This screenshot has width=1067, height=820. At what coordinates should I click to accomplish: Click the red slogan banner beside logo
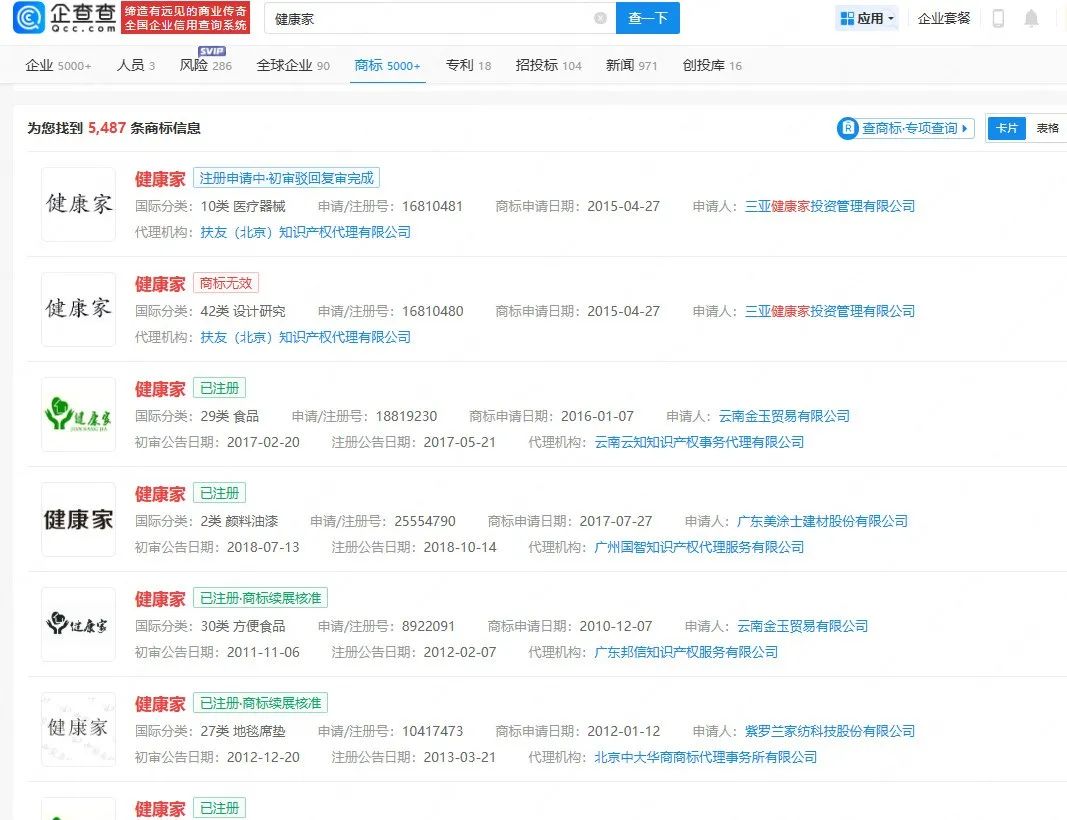click(x=186, y=18)
